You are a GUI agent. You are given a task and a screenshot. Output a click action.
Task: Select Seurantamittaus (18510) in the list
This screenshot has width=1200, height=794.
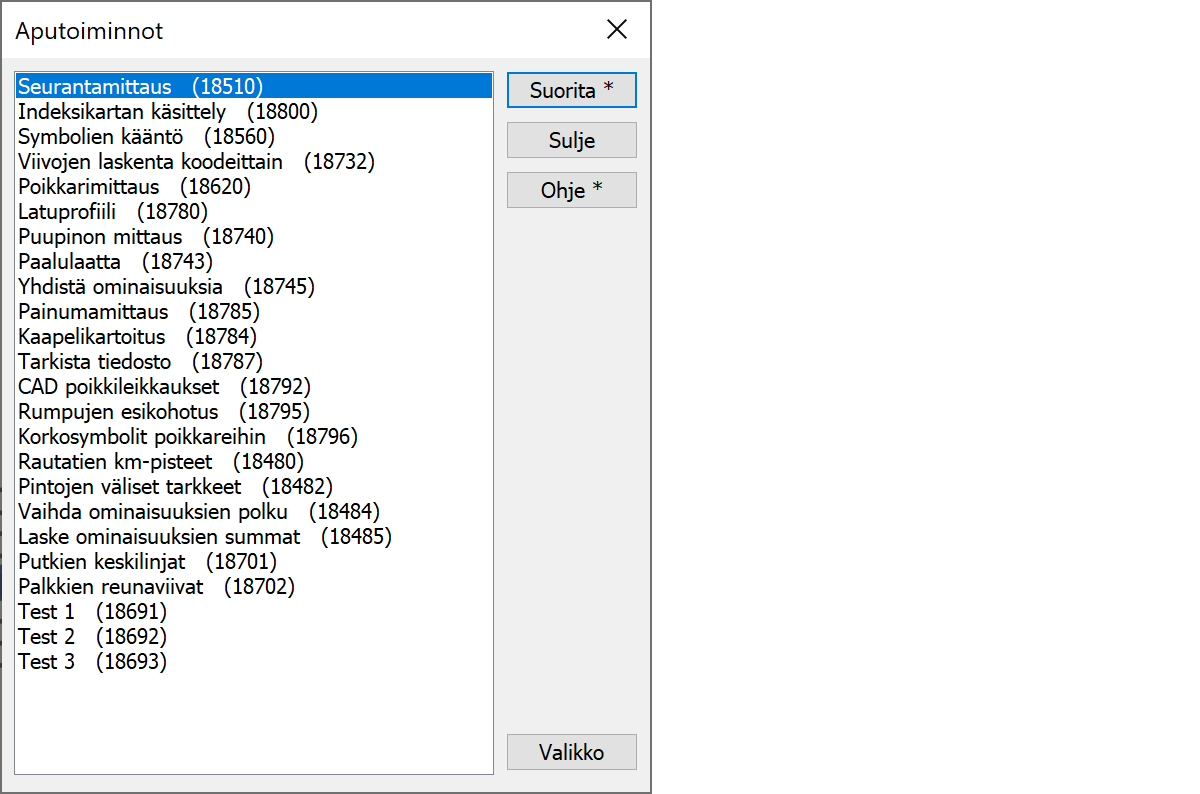pyautogui.click(x=140, y=87)
